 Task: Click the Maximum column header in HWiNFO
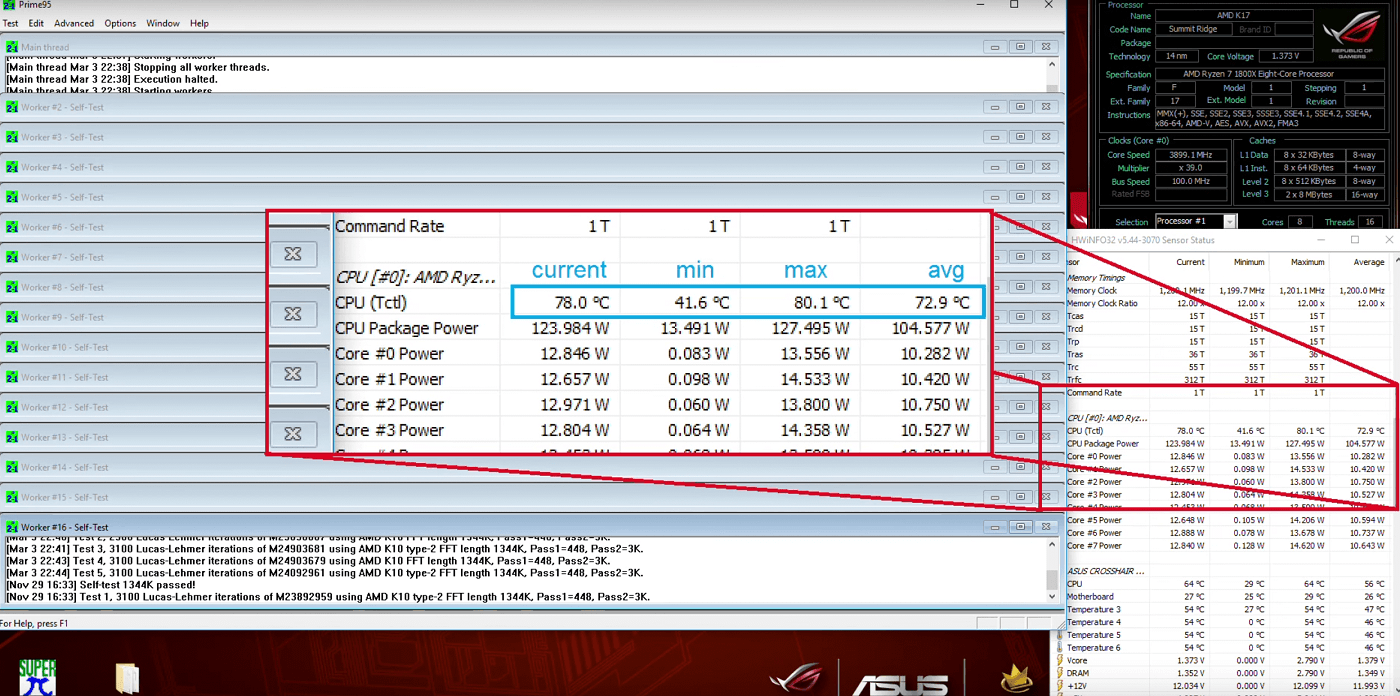[1308, 262]
